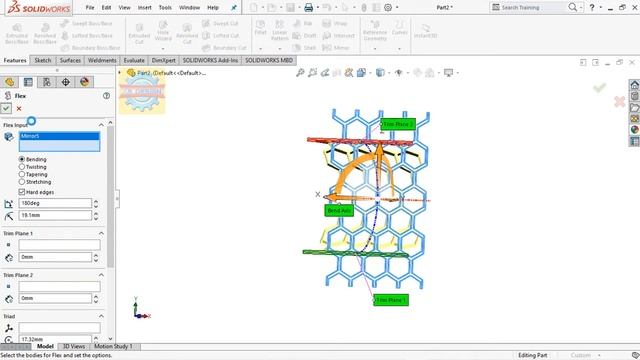Image resolution: width=640 pixels, height=360 pixels.
Task: Click Trim Plane 1 reference entity box
Action: click(59, 245)
